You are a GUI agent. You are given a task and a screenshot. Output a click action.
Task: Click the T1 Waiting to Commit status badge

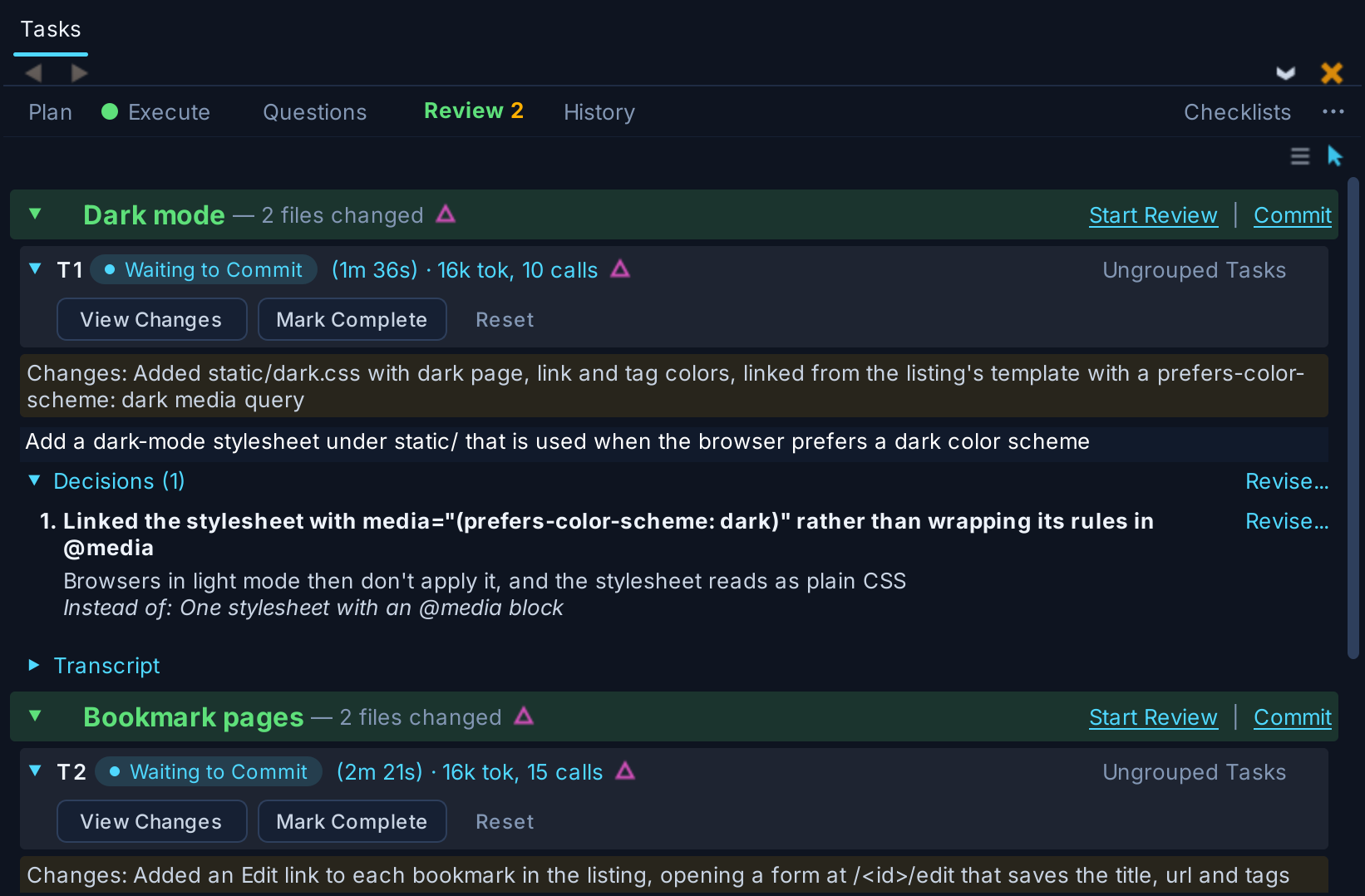[204, 269]
